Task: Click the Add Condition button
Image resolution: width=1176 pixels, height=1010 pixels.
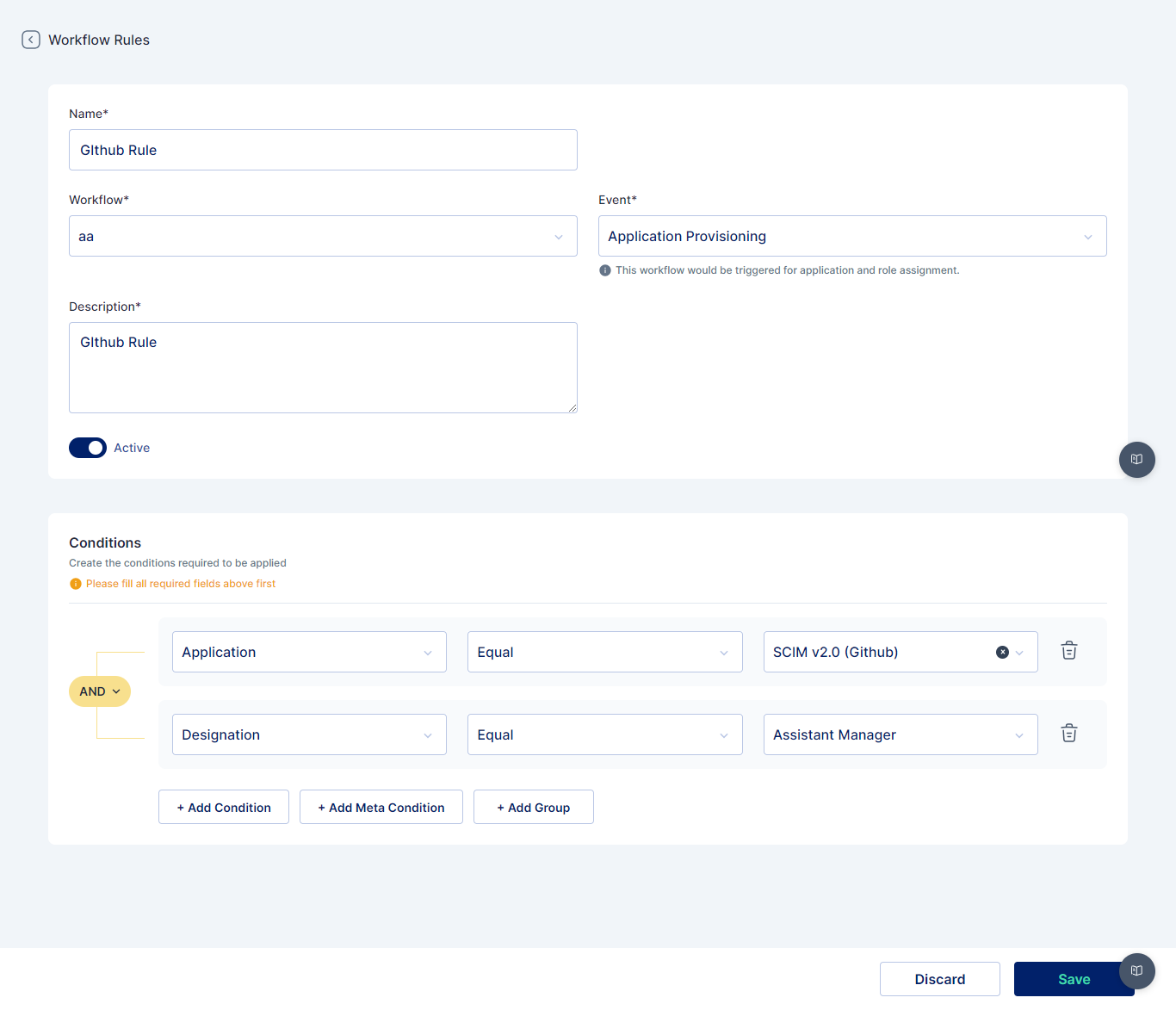Action: 224,808
